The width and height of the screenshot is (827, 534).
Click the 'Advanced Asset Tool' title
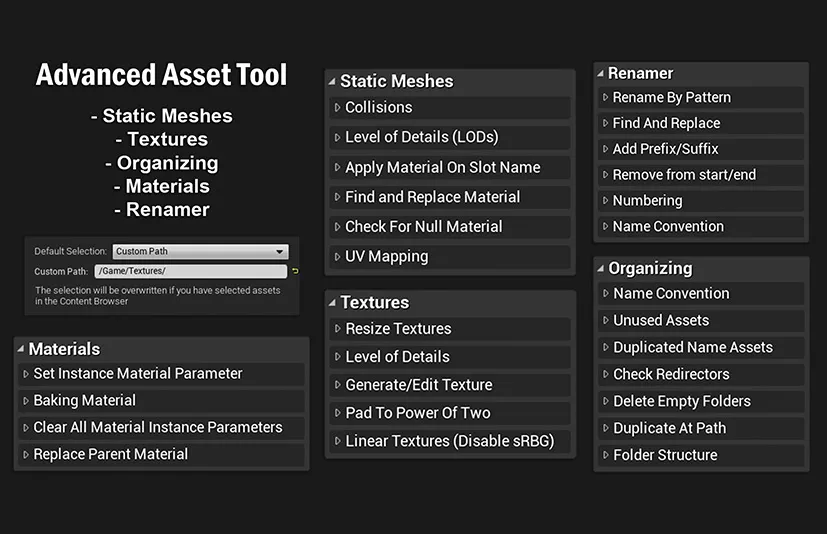pyautogui.click(x=161, y=74)
